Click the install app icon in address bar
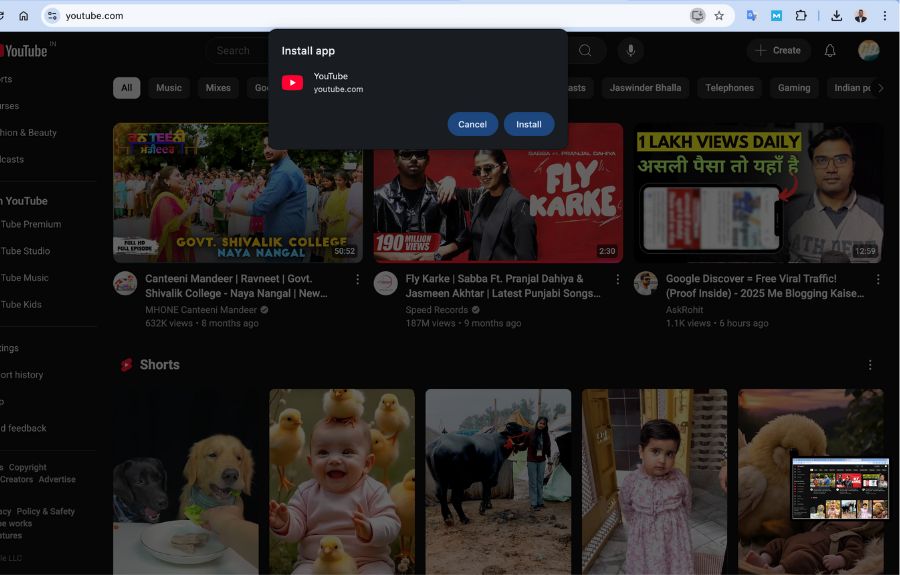 697,15
